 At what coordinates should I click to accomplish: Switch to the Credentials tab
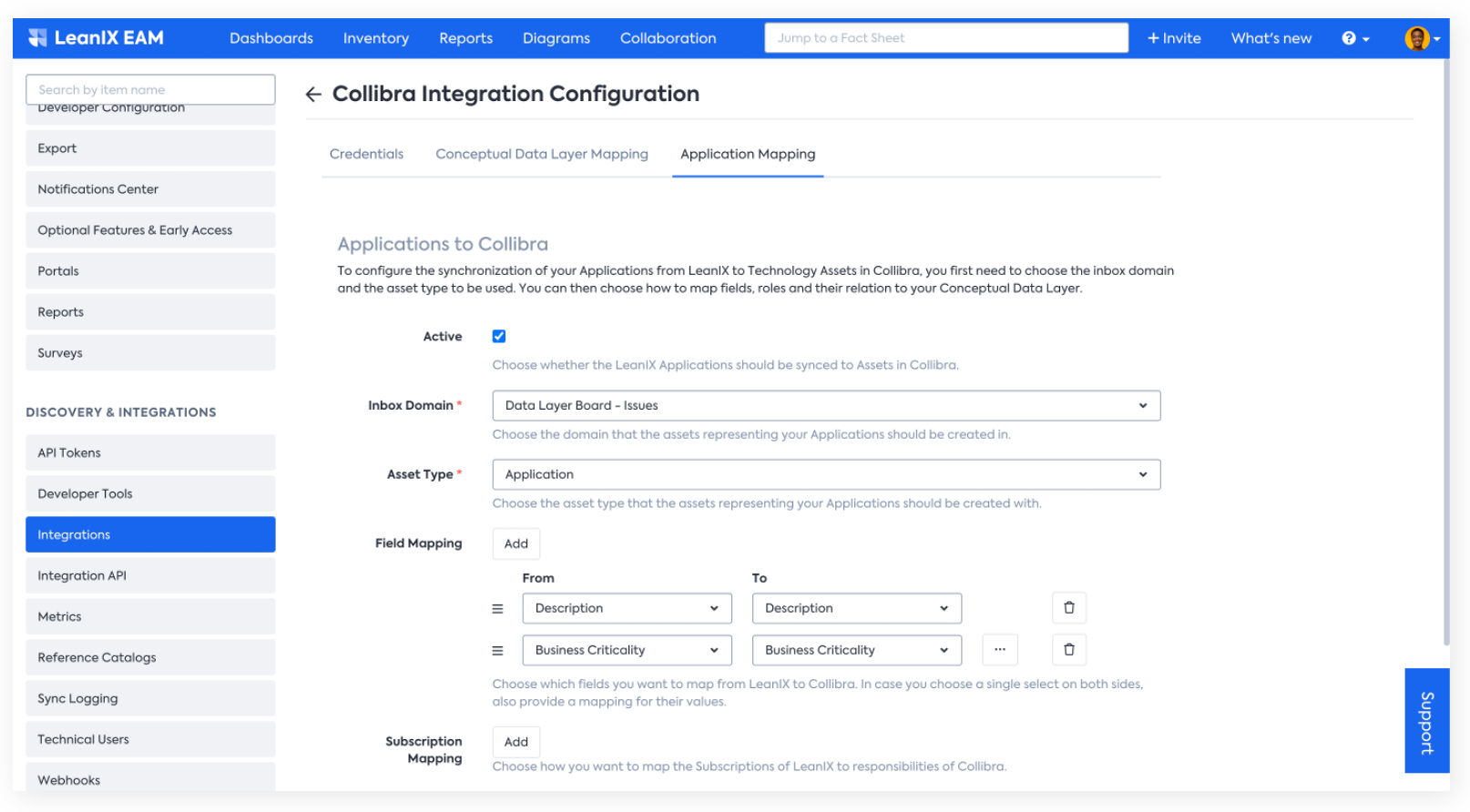366,155
